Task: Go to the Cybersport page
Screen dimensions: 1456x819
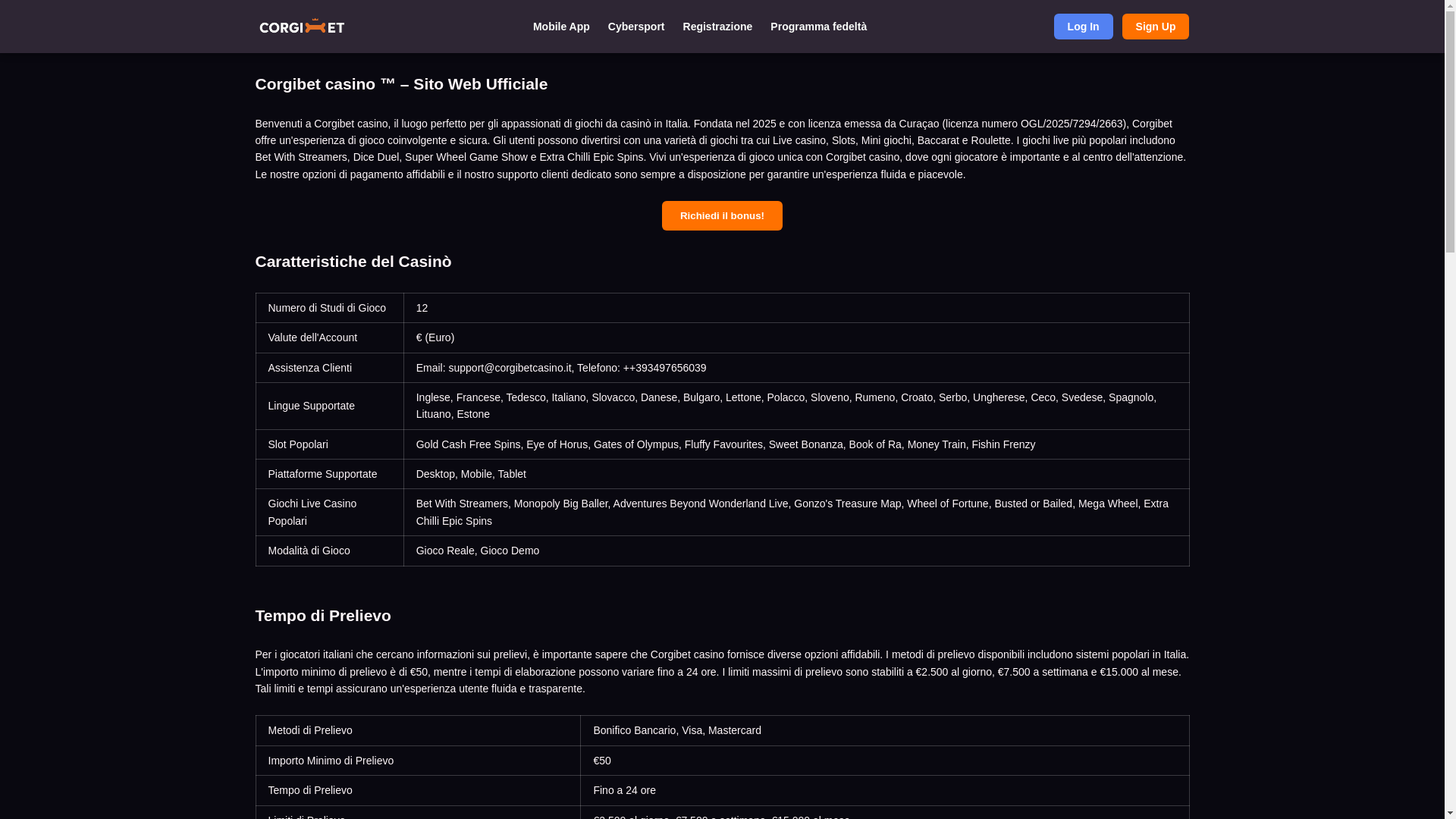Action: click(x=636, y=27)
